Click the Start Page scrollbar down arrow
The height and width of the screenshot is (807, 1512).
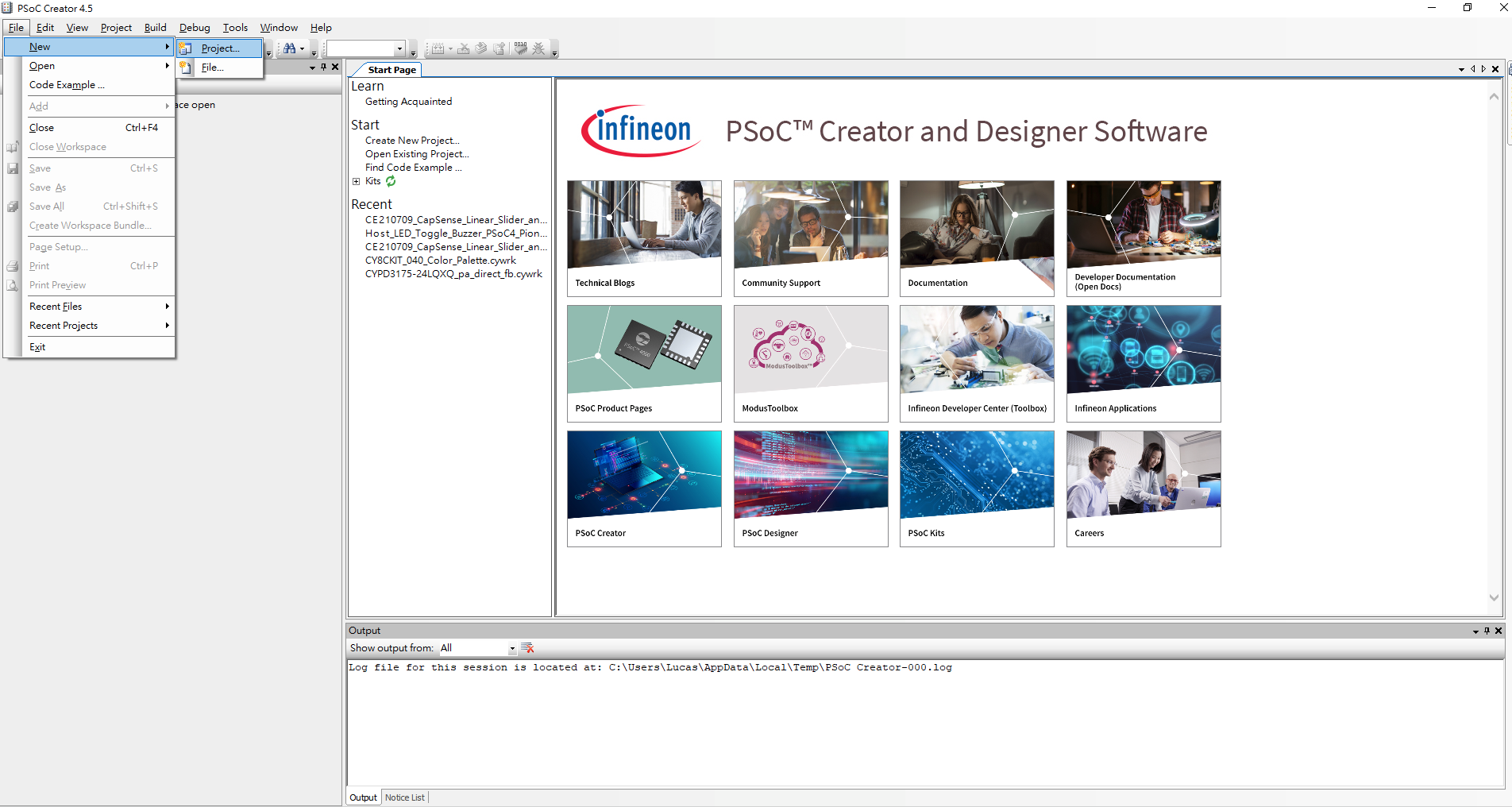[x=1494, y=597]
